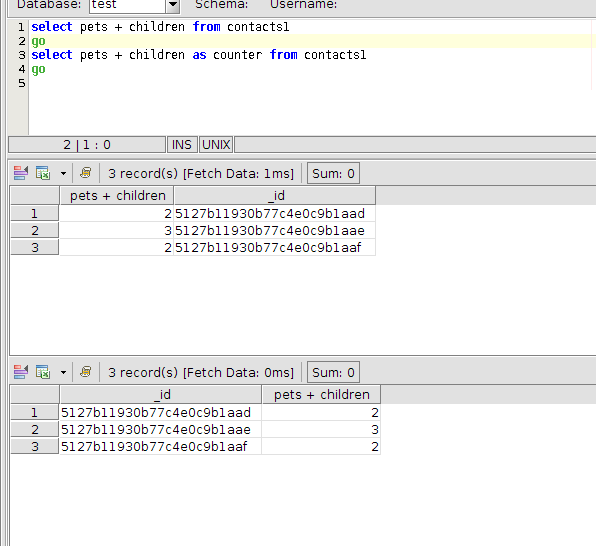Screen dimensions: 596x546
Task: Click the Sum: 0 box in lower results
Action: [x=333, y=372]
